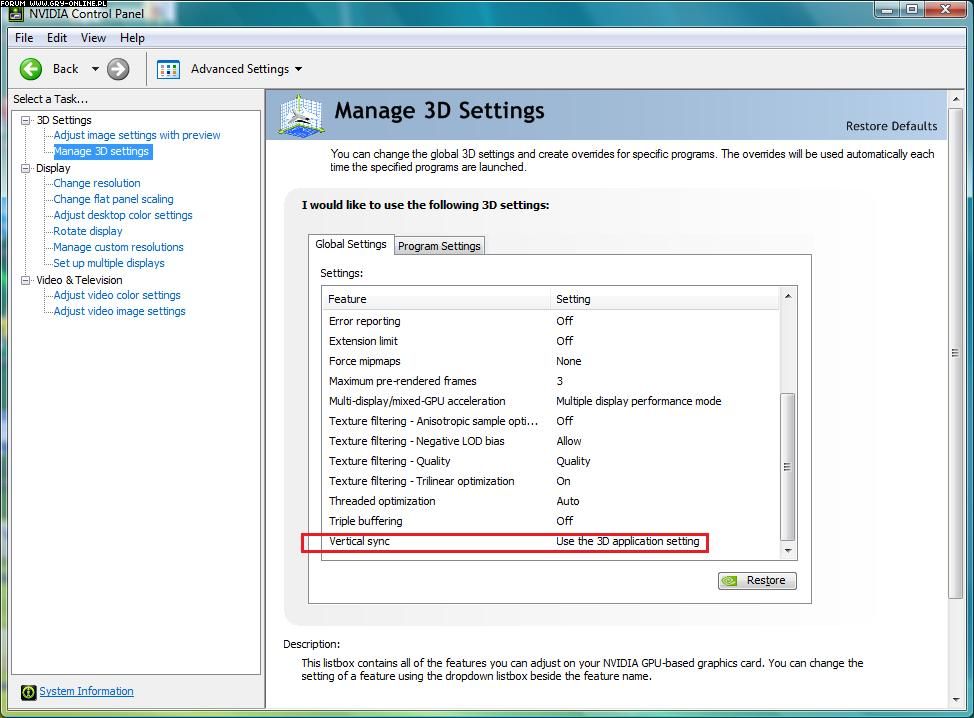Open Adjust image settings with preview

point(137,135)
